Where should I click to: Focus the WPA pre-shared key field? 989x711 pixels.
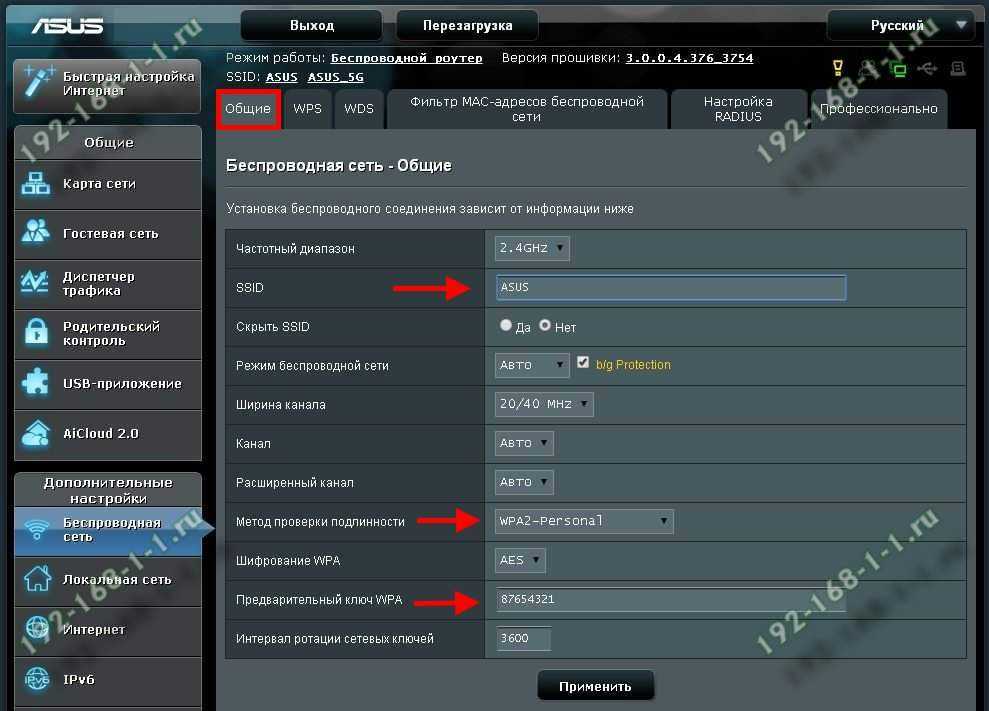point(671,599)
